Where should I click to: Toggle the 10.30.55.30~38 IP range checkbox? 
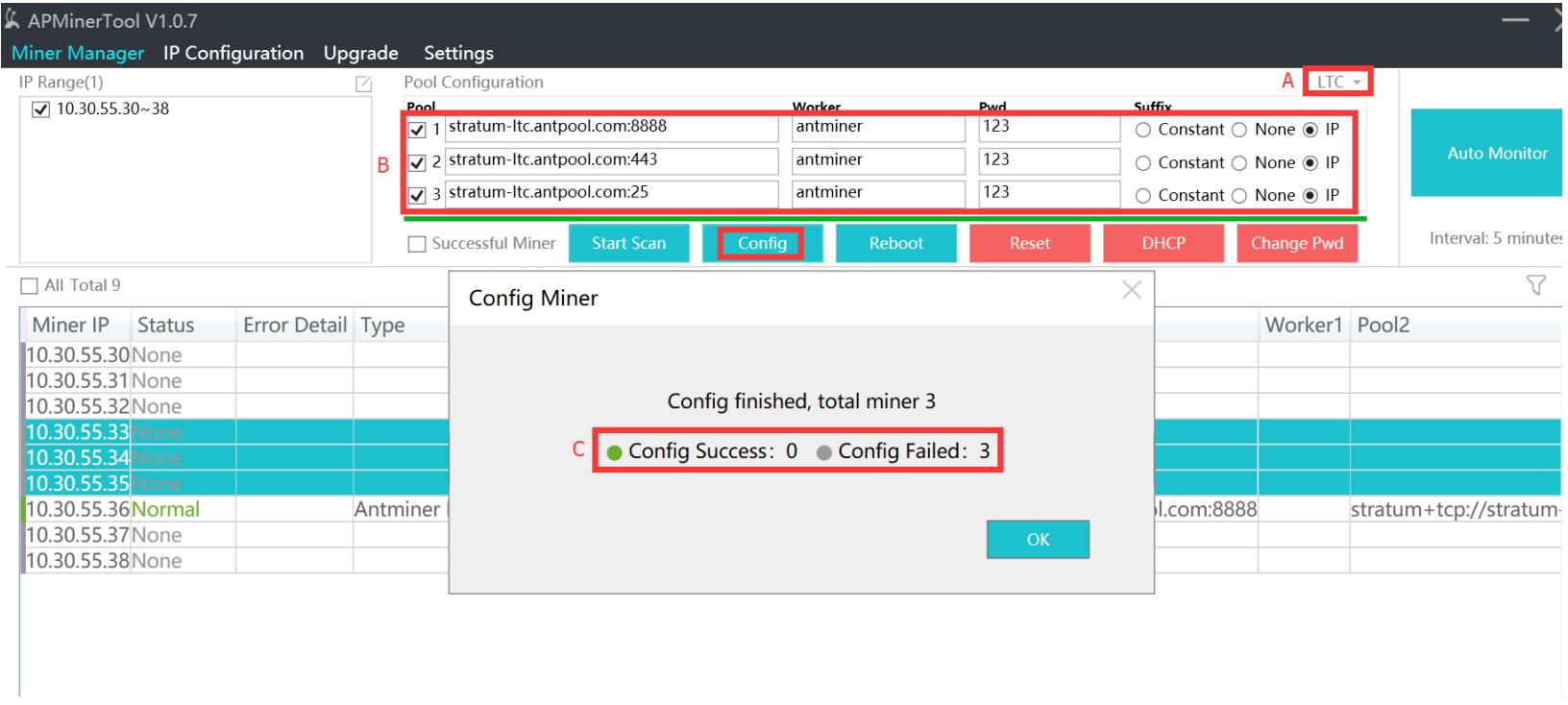[x=40, y=109]
